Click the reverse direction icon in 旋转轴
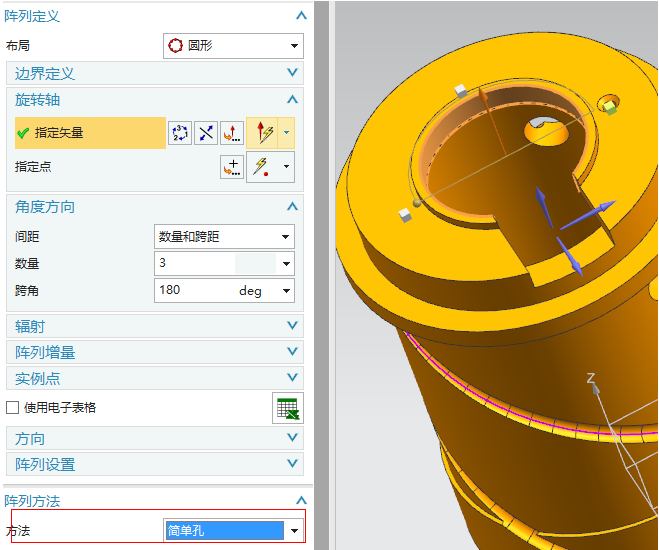659x550 pixels. 206,133
